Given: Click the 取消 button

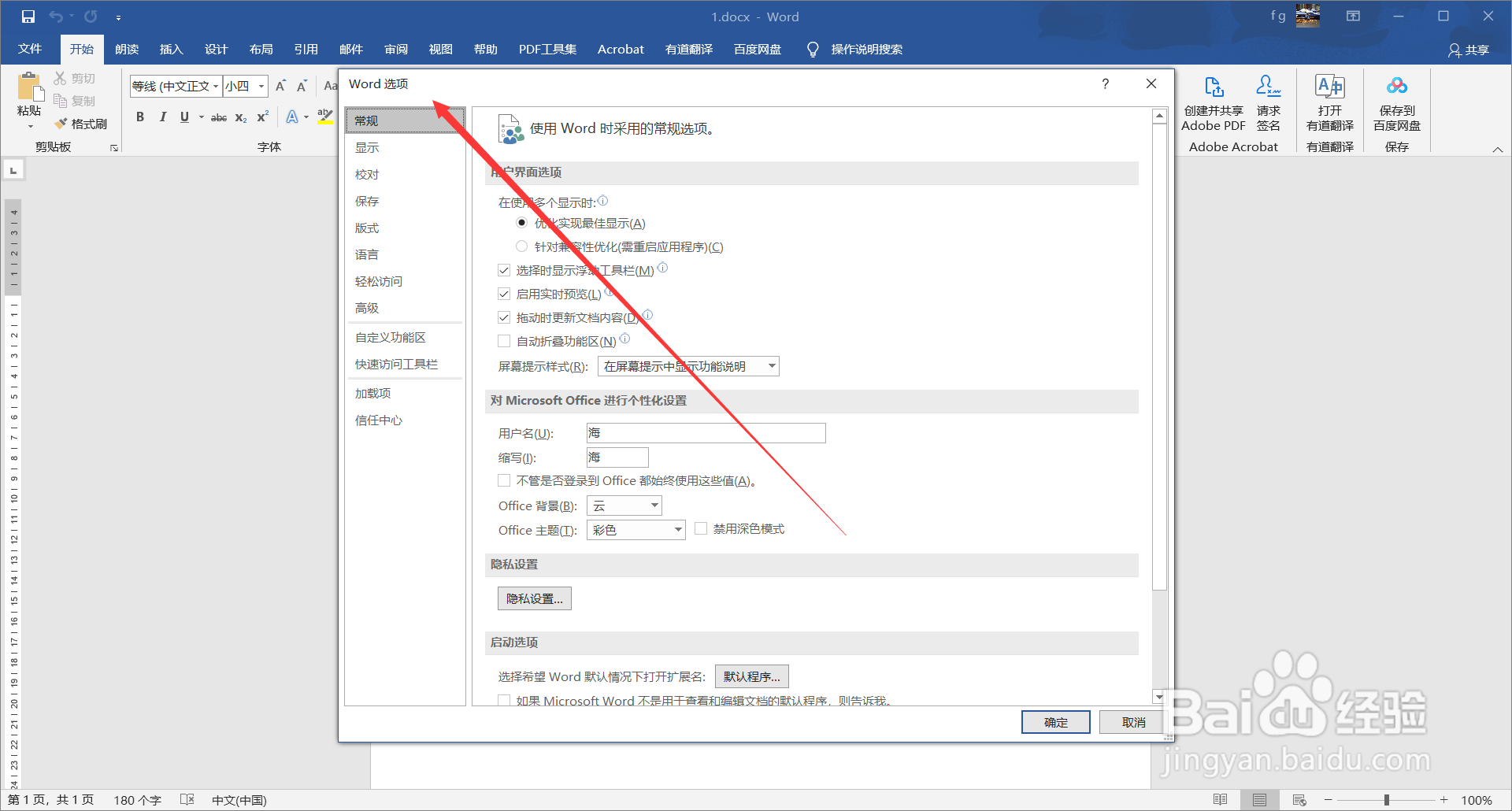Looking at the screenshot, I should click(1134, 722).
